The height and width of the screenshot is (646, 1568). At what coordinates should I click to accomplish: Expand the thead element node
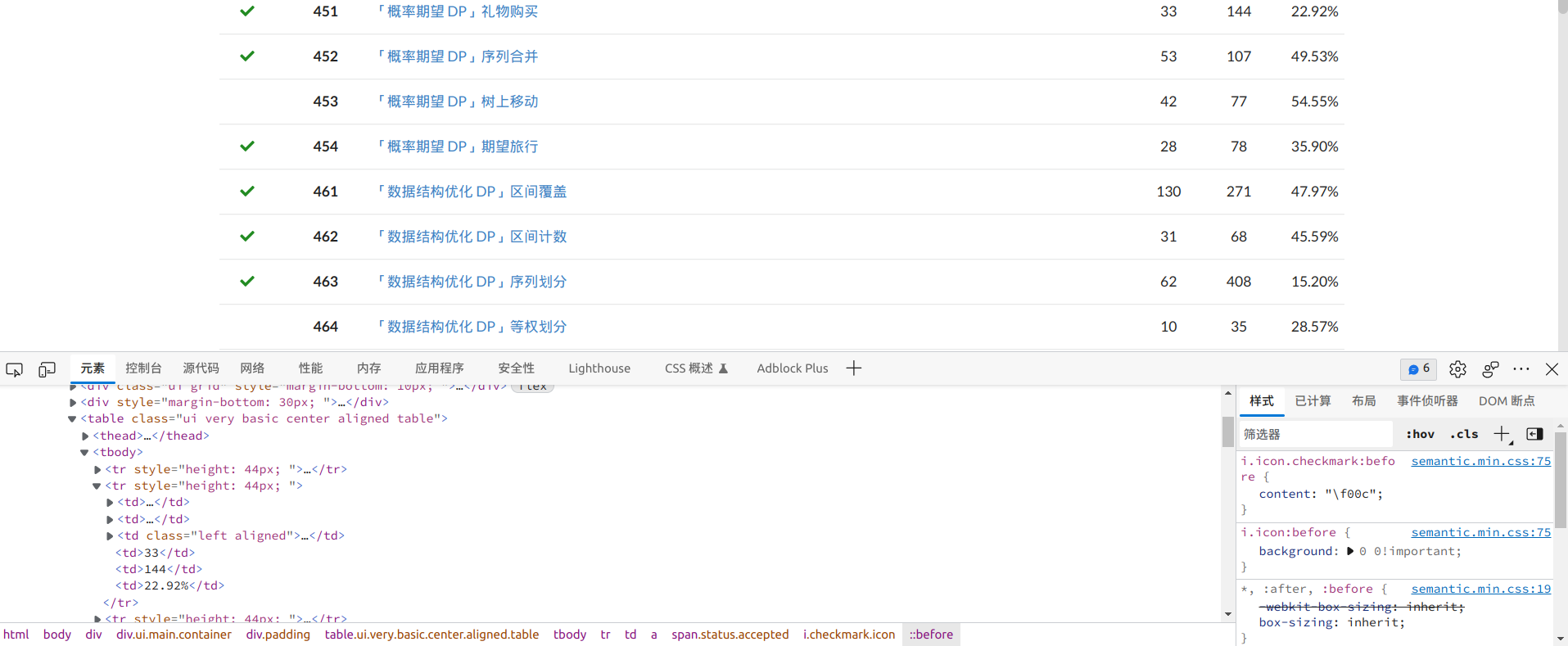pos(85,436)
